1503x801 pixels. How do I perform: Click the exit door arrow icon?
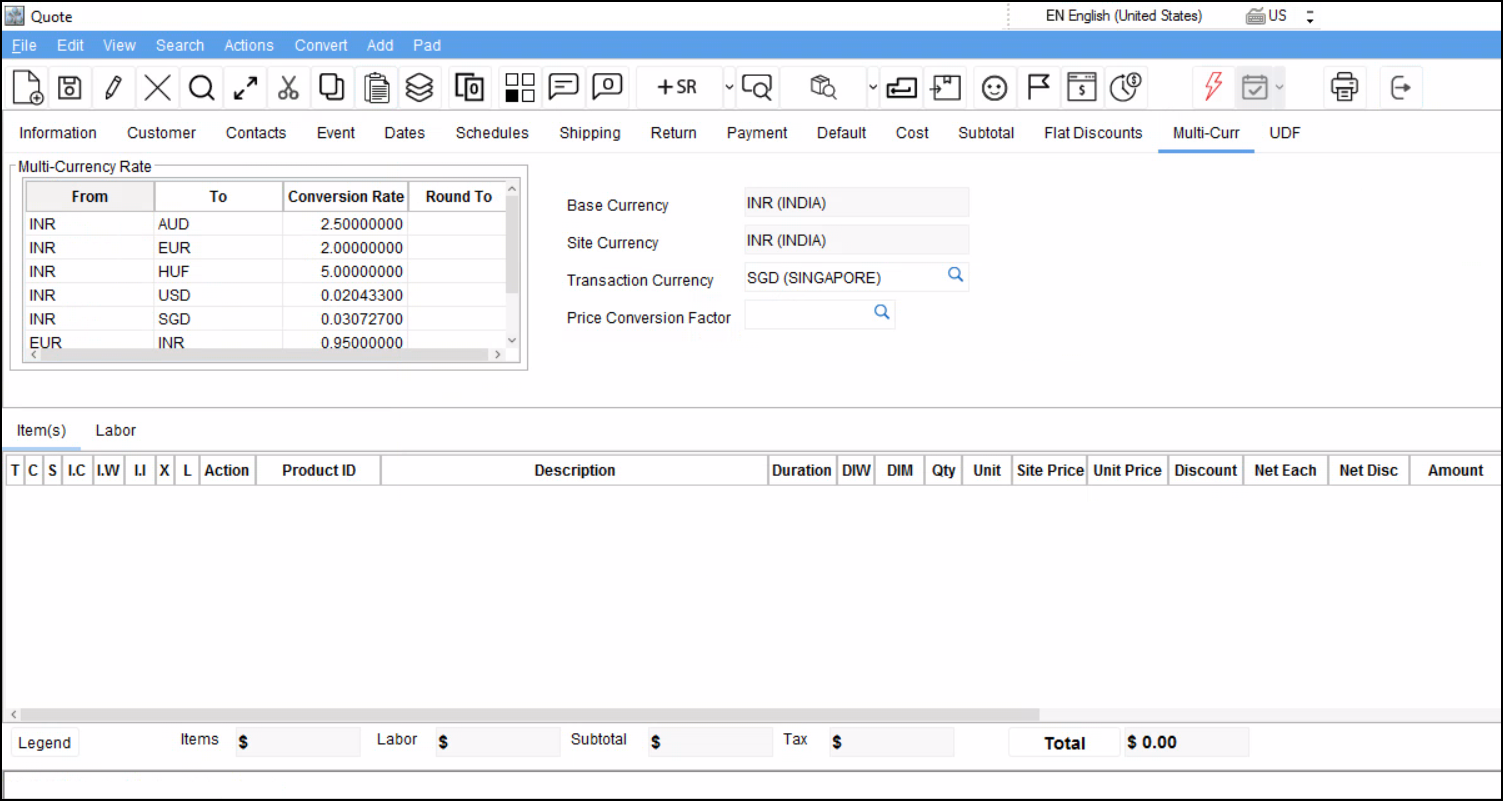(1401, 88)
